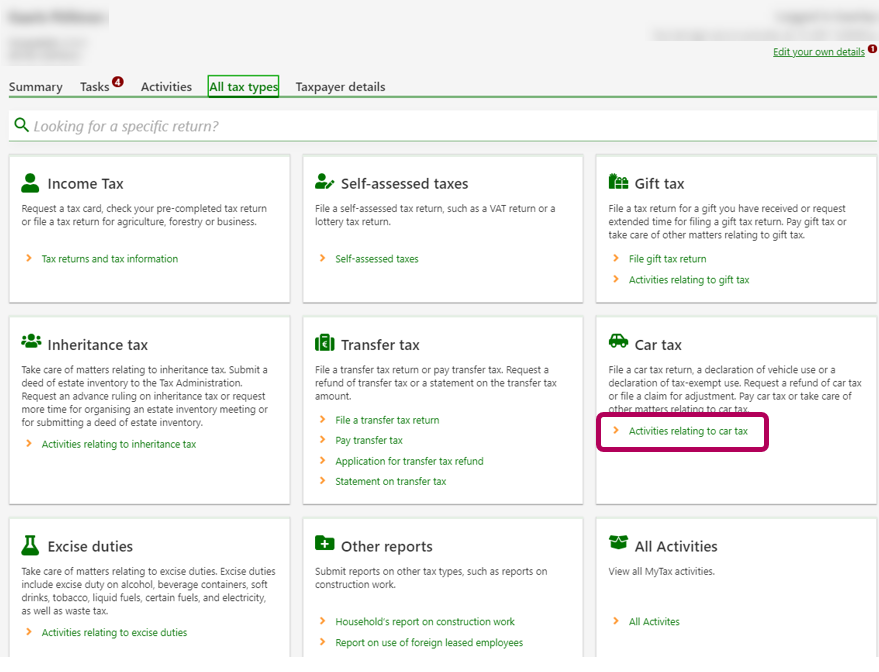Screen dimensions: 879x672
Task: Click the Car tax car icon
Action: click(x=618, y=342)
